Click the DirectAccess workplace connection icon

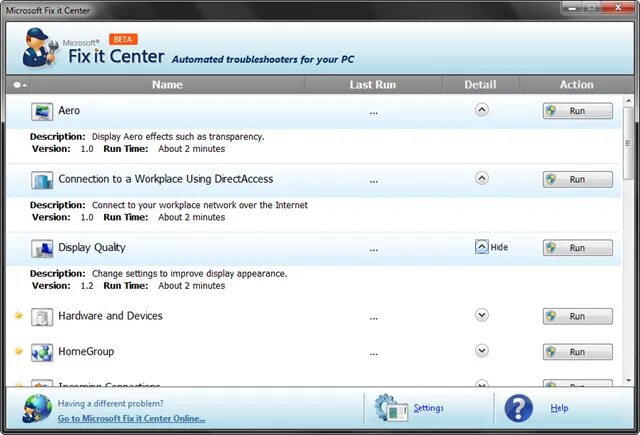click(x=42, y=180)
